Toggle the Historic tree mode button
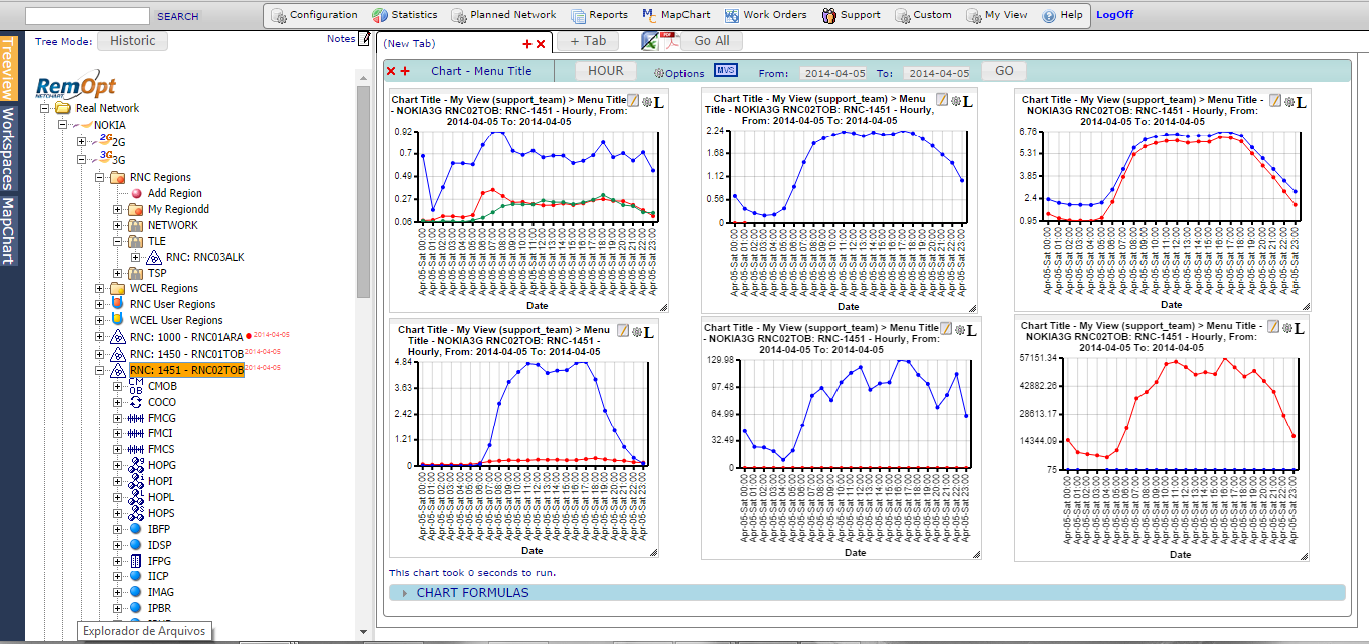Screen dimensions: 1369x644 tap(133, 41)
